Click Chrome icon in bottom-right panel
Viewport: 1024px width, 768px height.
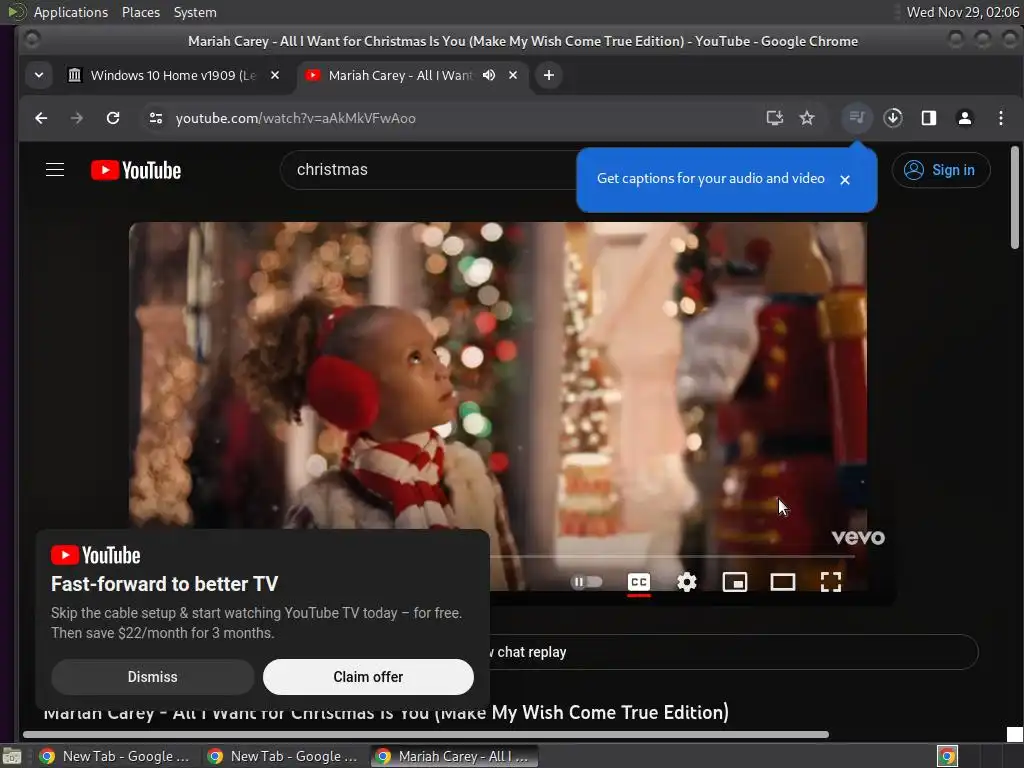pos(947,756)
